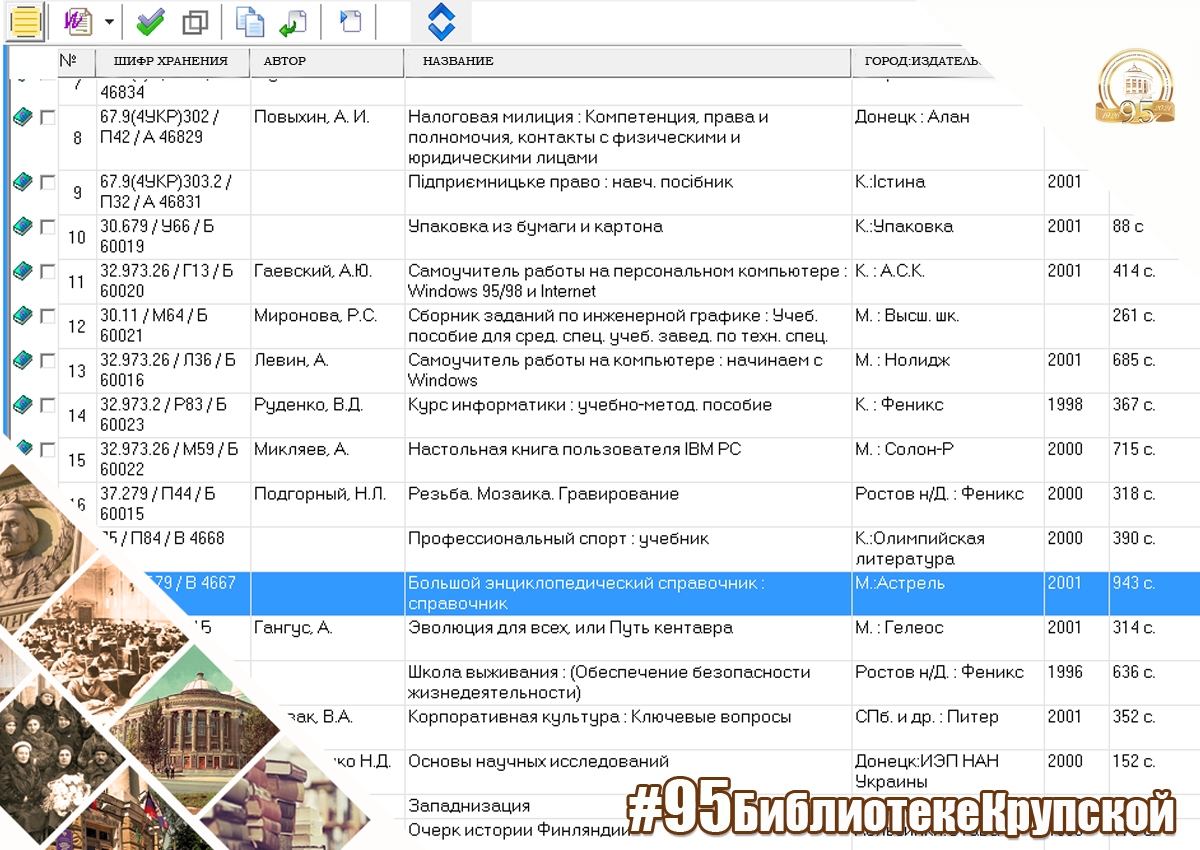
Task: Tick the checkbox in row 14
Action: tap(47, 405)
